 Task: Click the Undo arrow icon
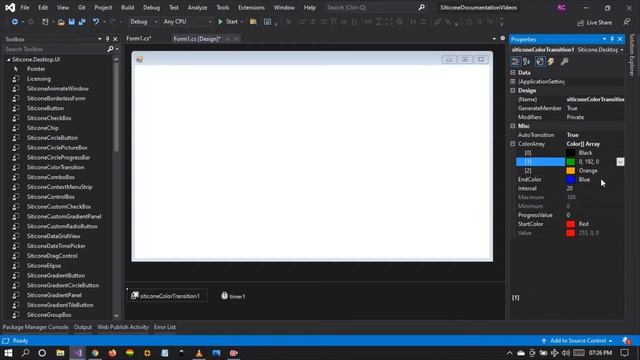pos(96,22)
